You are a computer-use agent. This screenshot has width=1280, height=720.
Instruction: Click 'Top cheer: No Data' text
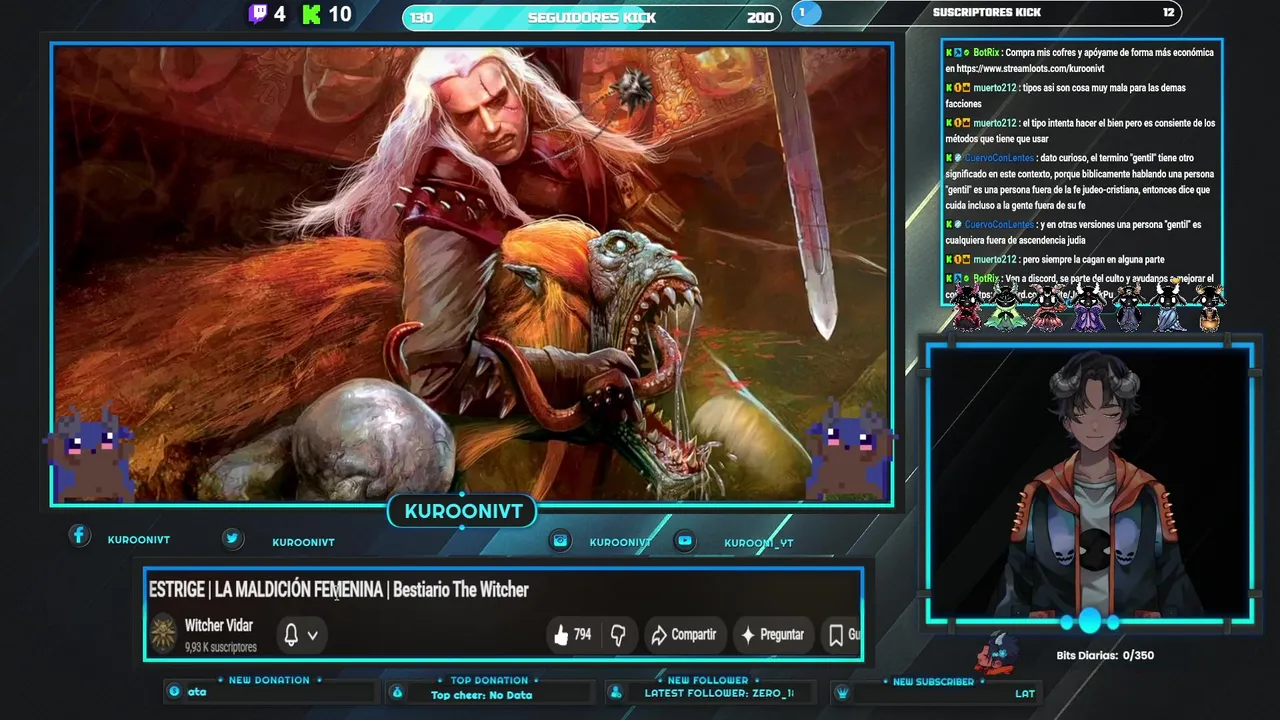[481, 695]
